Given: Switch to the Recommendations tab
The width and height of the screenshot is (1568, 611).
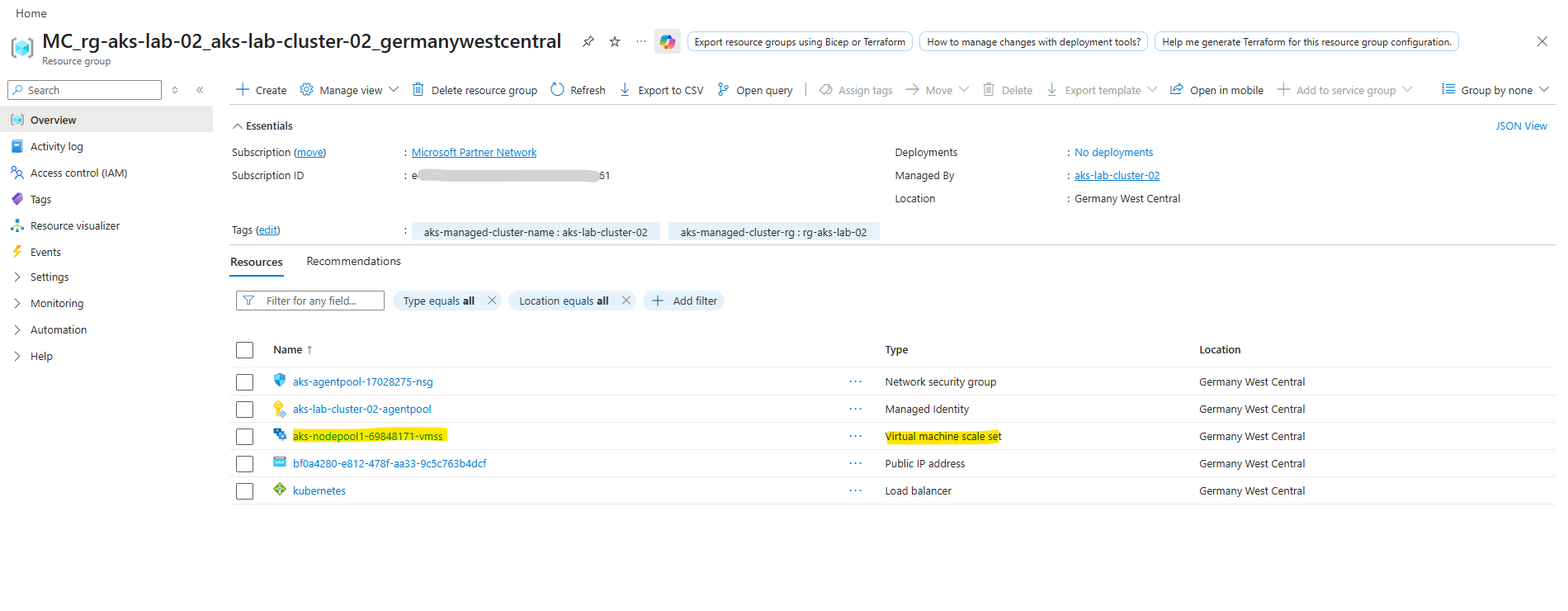Looking at the screenshot, I should [353, 262].
